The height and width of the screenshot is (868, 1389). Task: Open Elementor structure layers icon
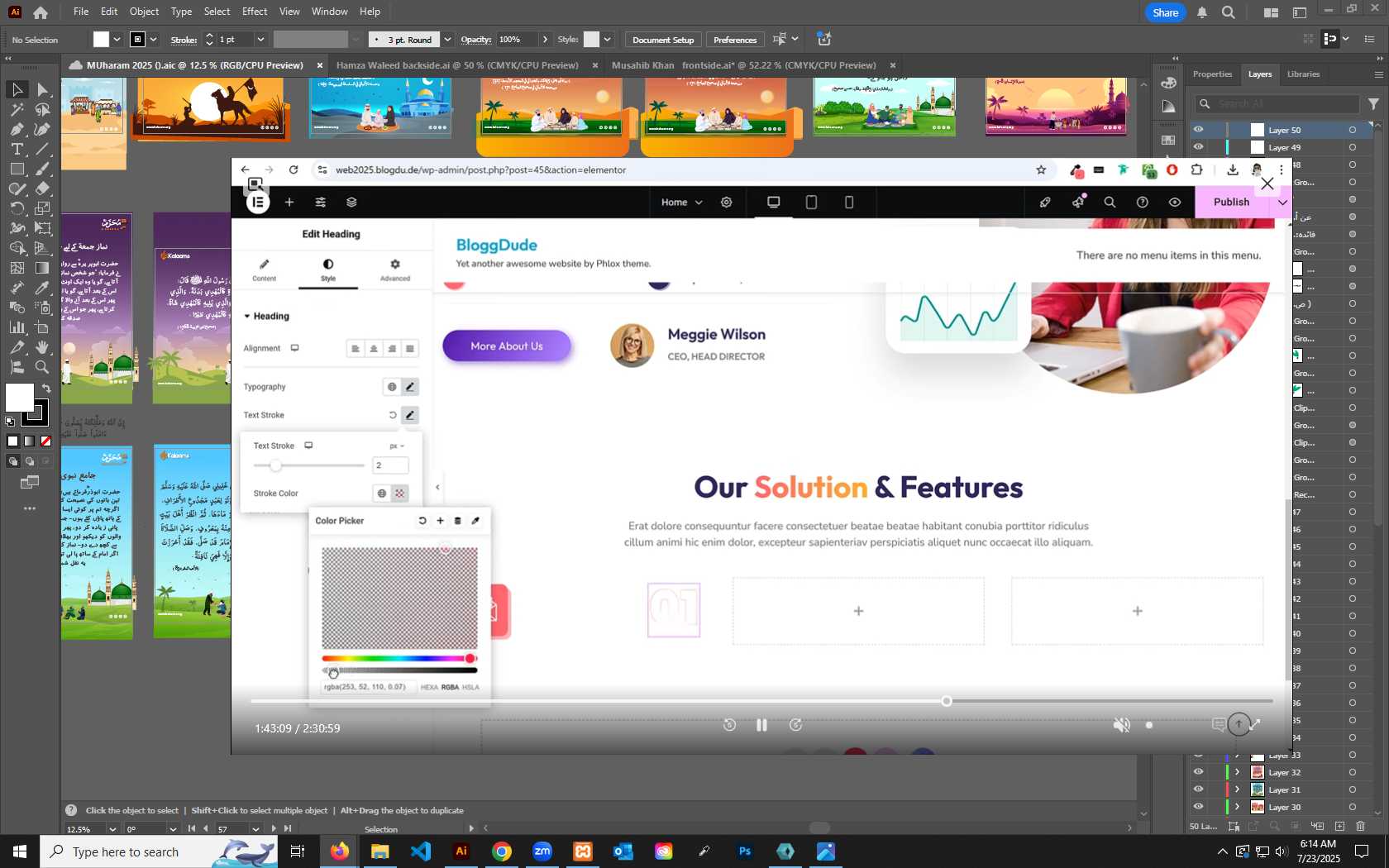(x=351, y=202)
